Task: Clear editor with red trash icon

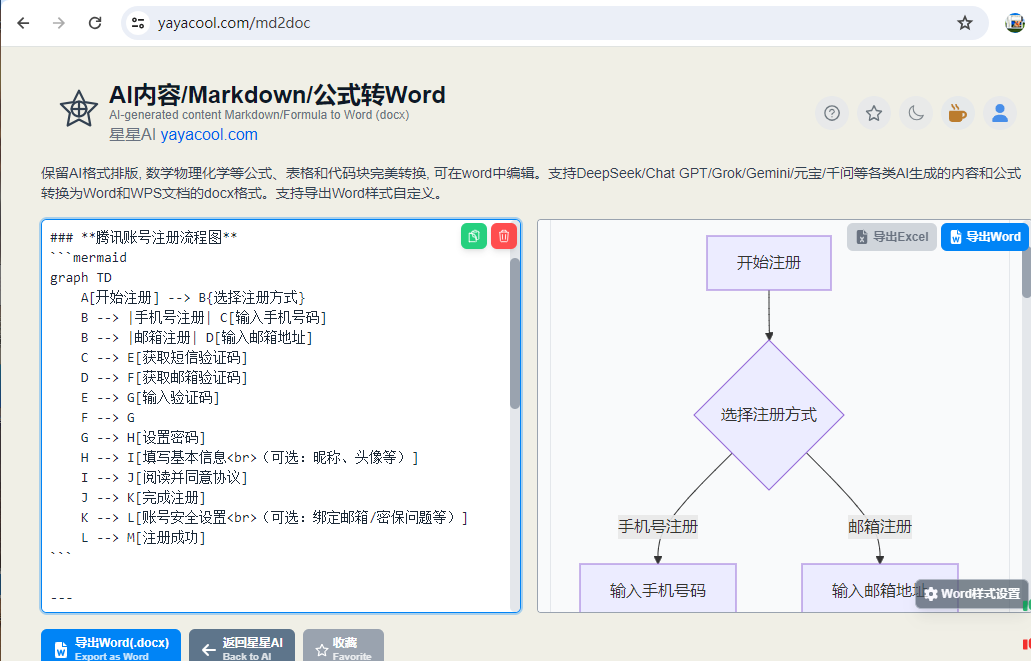Action: [x=504, y=236]
